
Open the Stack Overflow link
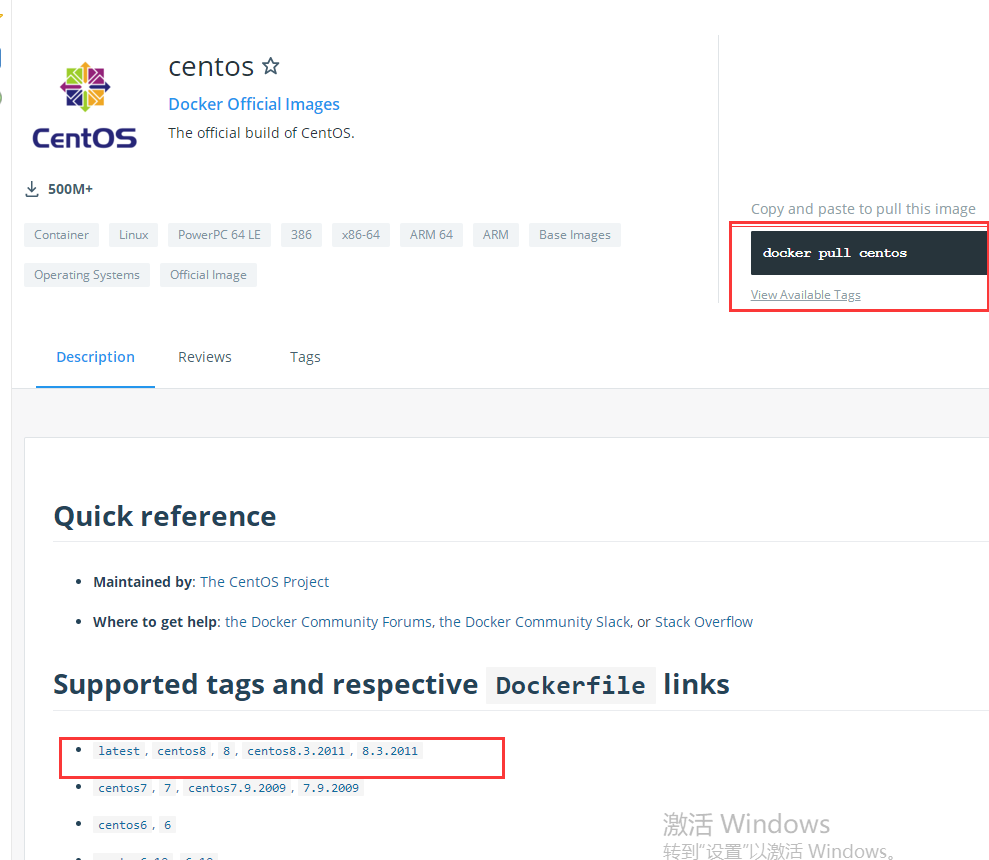703,622
